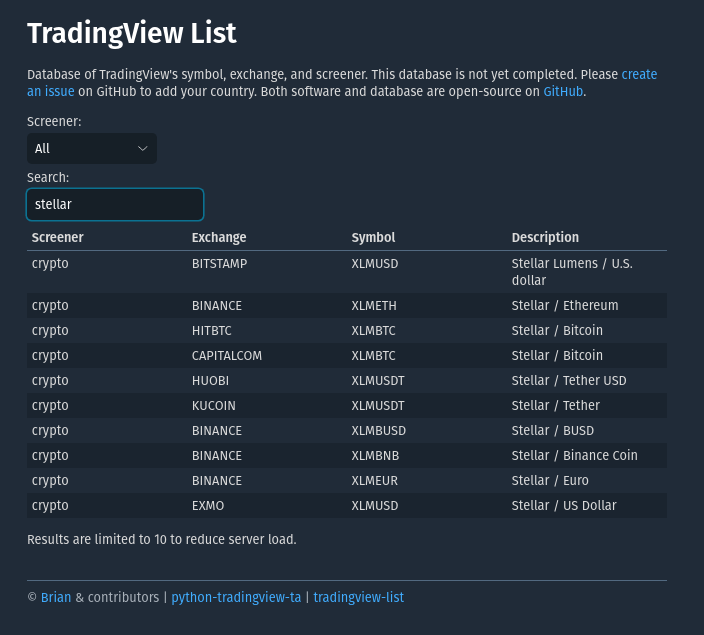704x635 pixels.
Task: Select the XLMEUR symbol cell
Action: point(375,481)
